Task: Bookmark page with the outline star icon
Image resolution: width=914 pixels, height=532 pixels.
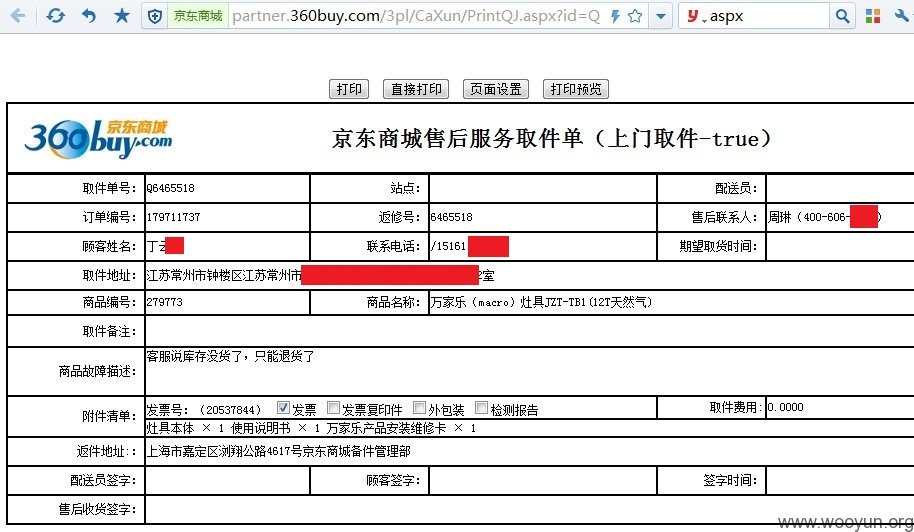Action: pyautogui.click(x=635, y=16)
